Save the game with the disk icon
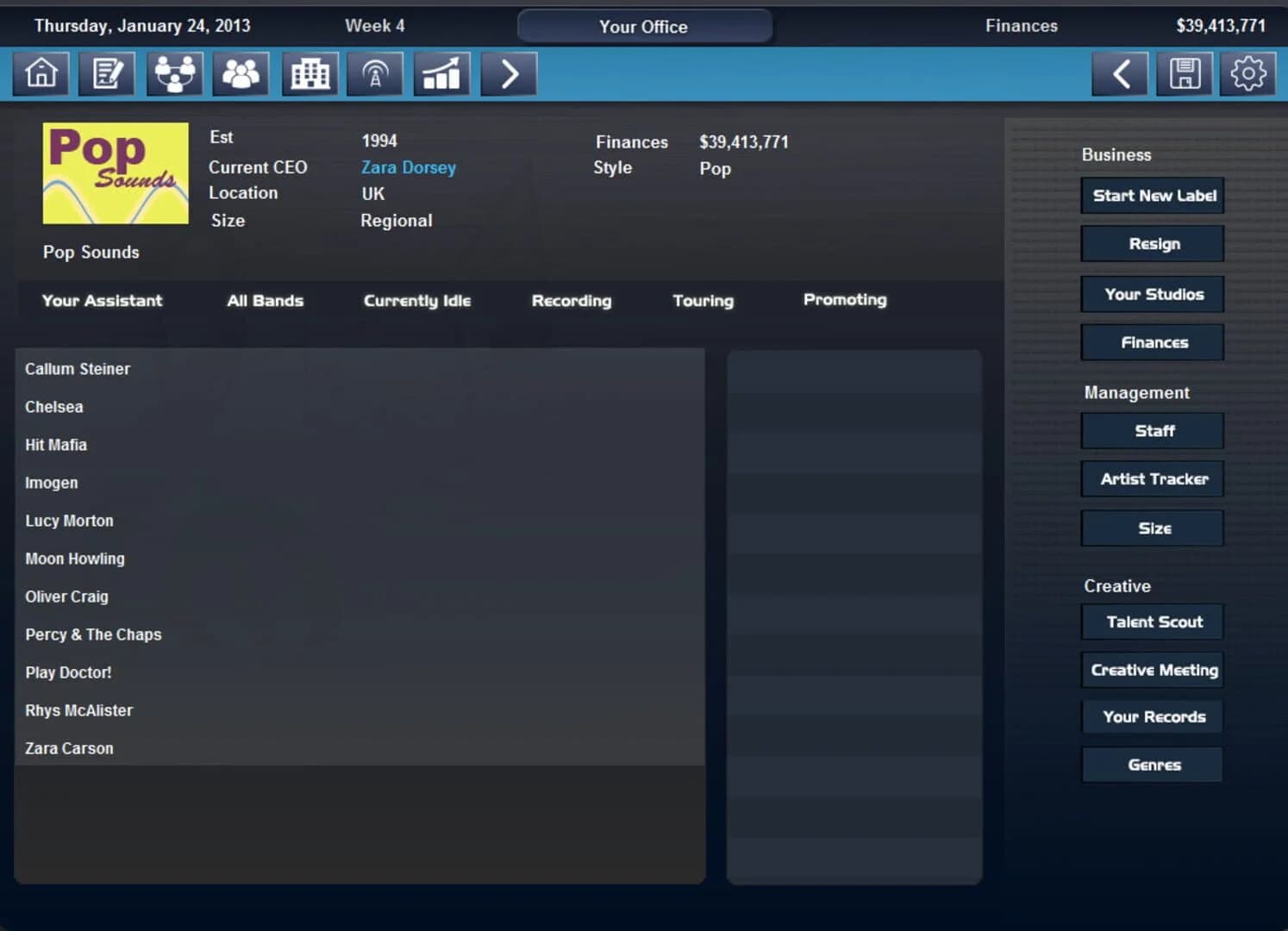 pyautogui.click(x=1184, y=74)
